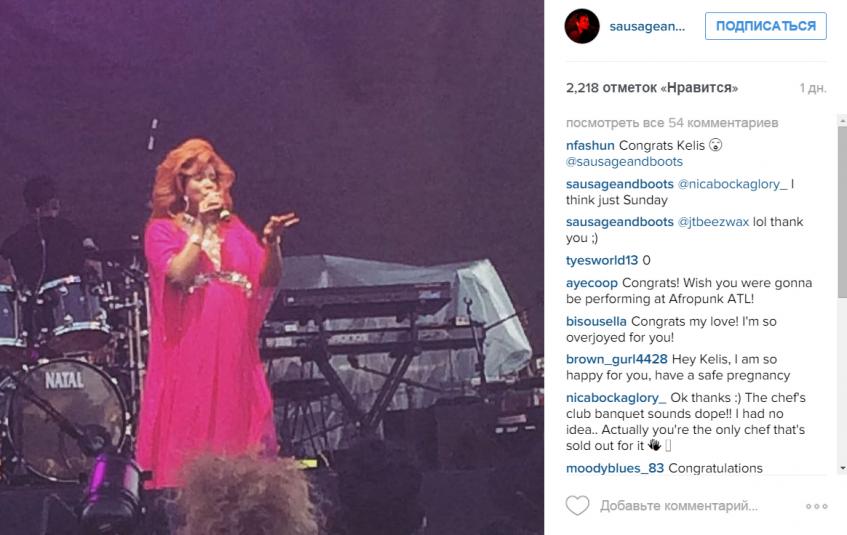Open brown_gurl4428 commenter profile

(x=616, y=359)
